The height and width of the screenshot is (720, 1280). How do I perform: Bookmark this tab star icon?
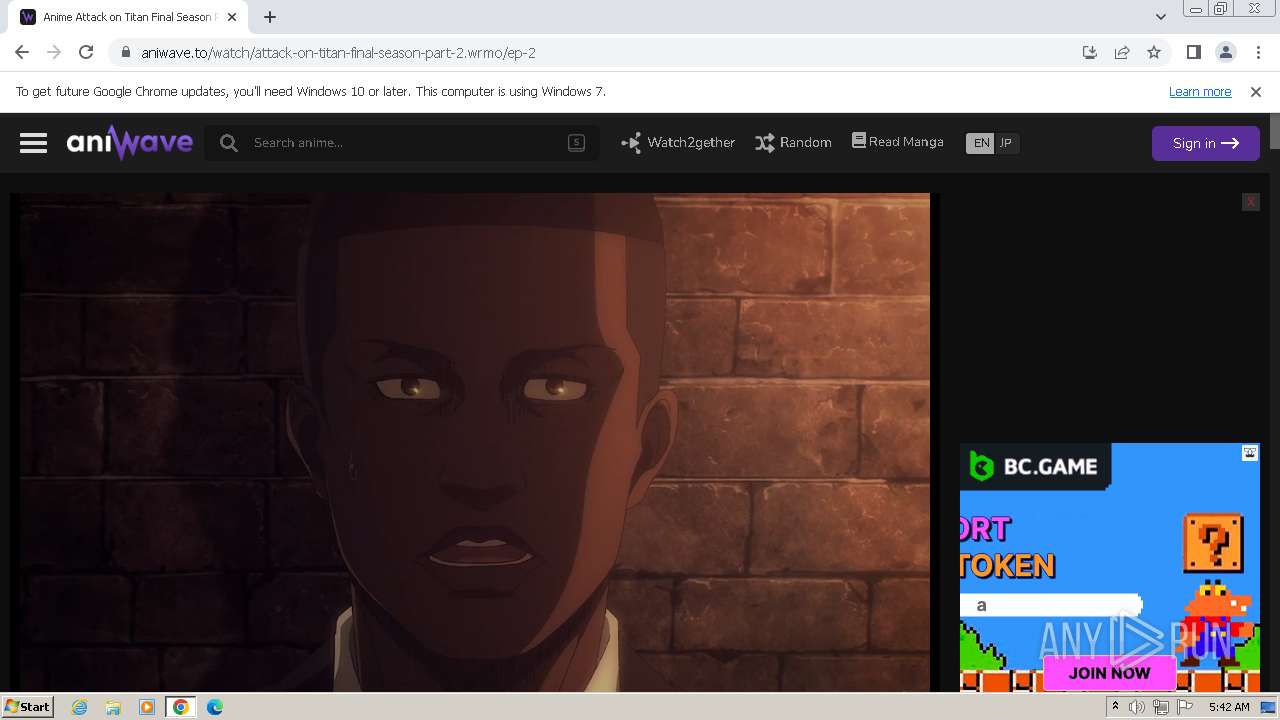point(1154,53)
